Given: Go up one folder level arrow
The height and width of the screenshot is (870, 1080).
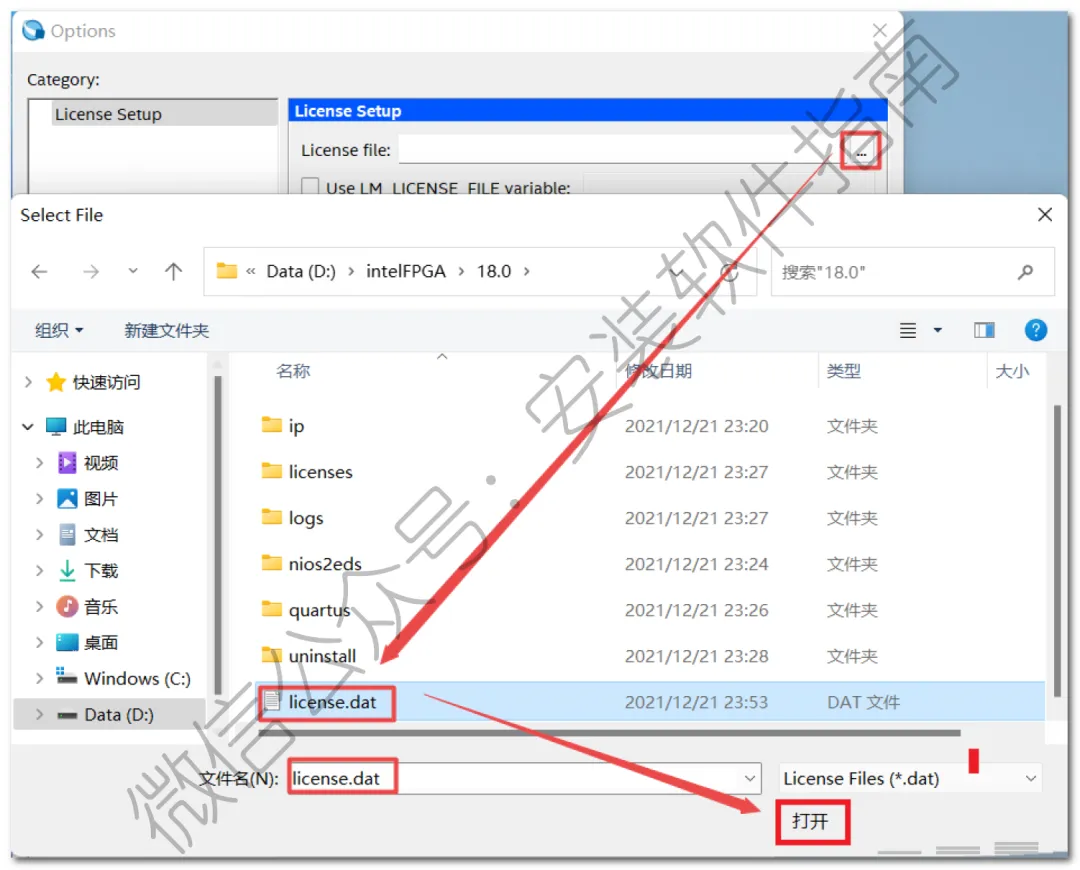Looking at the screenshot, I should (174, 271).
